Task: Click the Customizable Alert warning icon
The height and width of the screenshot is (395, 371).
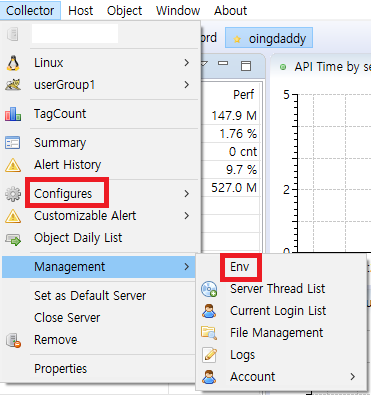Action: tap(13, 216)
